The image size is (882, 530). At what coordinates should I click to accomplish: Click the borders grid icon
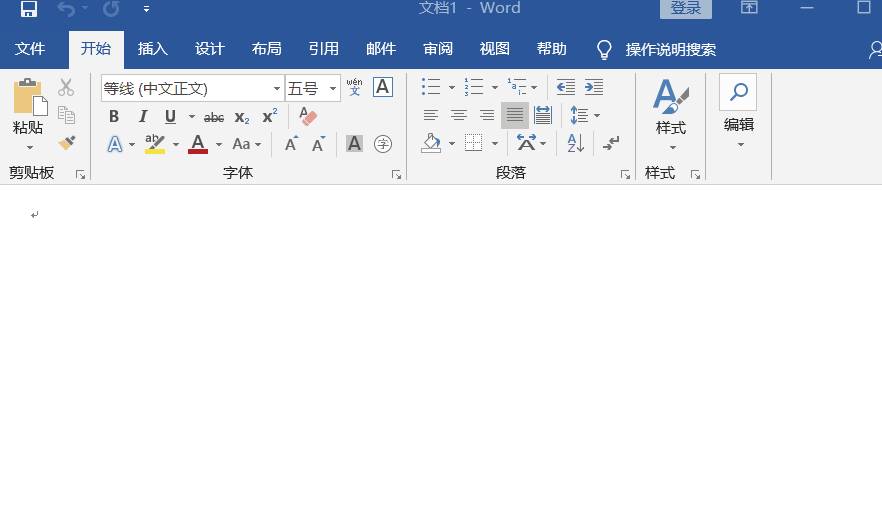(474, 143)
